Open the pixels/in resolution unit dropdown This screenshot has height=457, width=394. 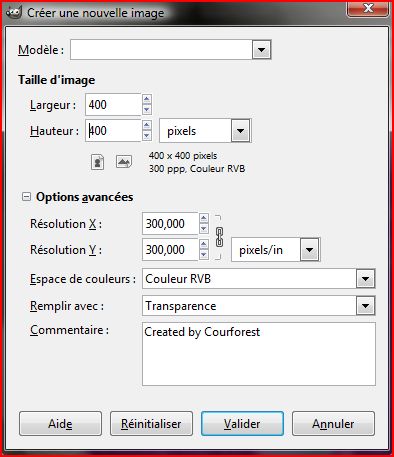309,250
